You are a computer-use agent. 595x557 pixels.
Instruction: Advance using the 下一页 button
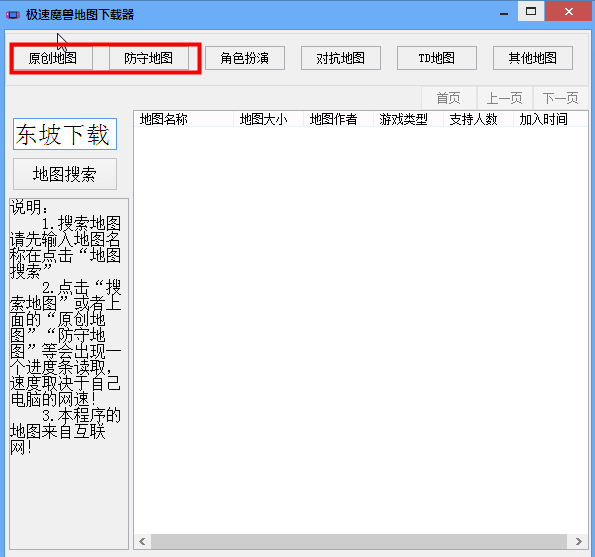click(560, 98)
